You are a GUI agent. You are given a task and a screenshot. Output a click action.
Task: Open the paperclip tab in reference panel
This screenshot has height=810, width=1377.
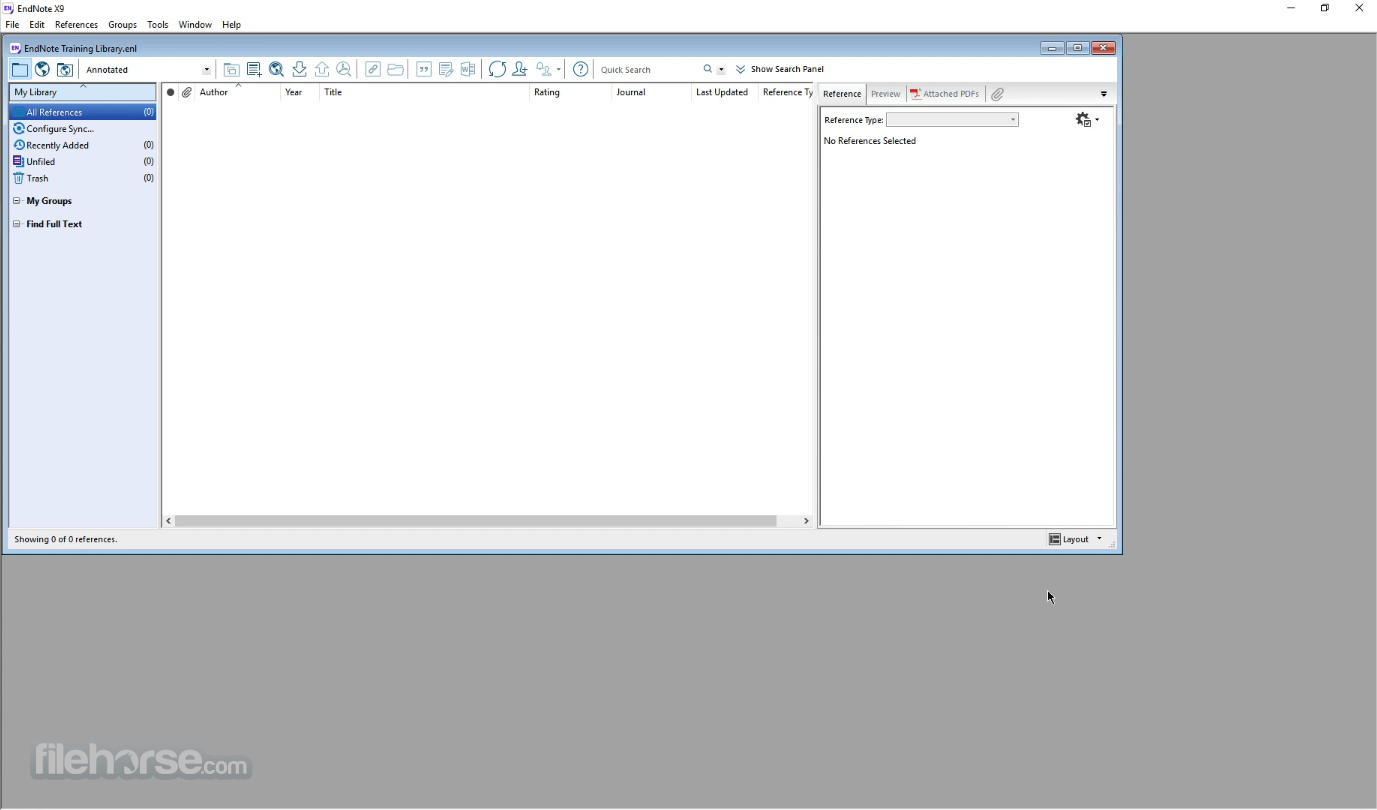point(998,94)
